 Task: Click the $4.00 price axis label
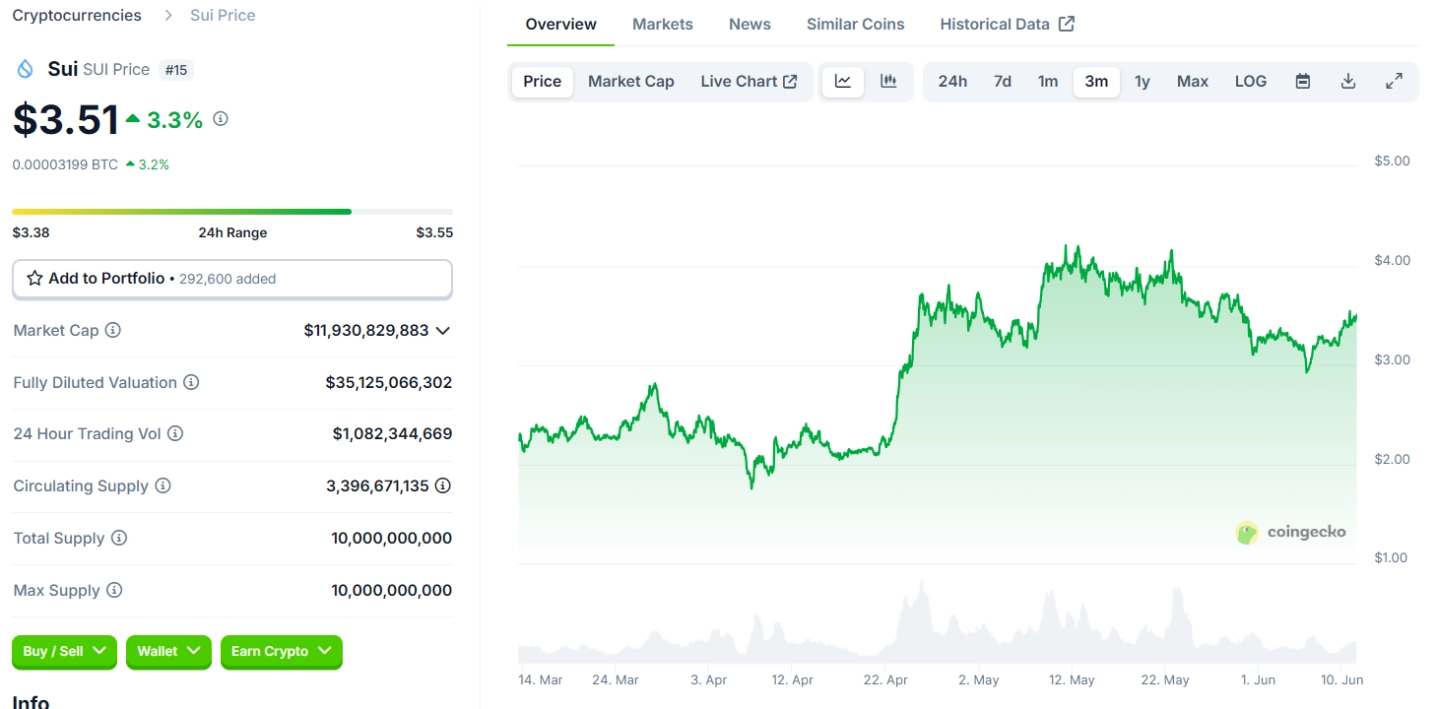click(x=1392, y=260)
